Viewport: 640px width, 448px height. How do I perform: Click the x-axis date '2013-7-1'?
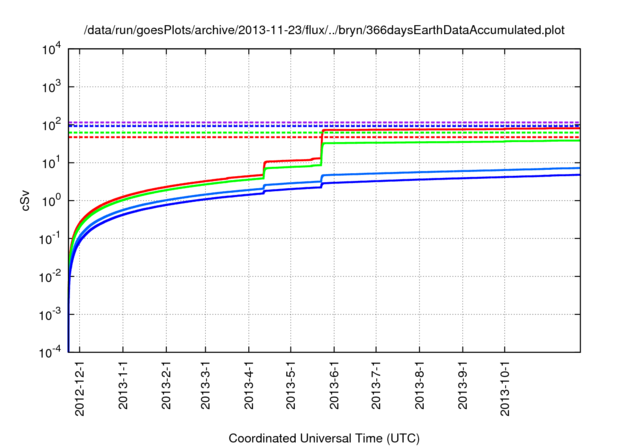376,385
